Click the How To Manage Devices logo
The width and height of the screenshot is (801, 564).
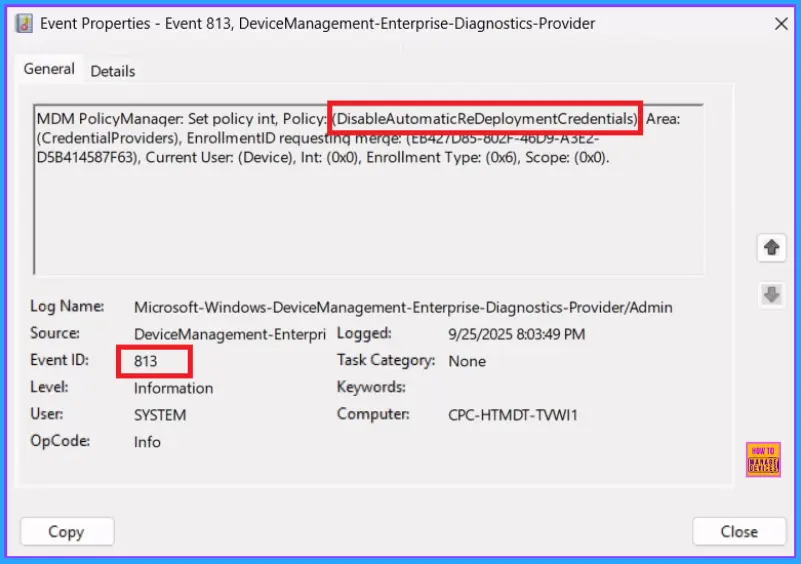[762, 459]
